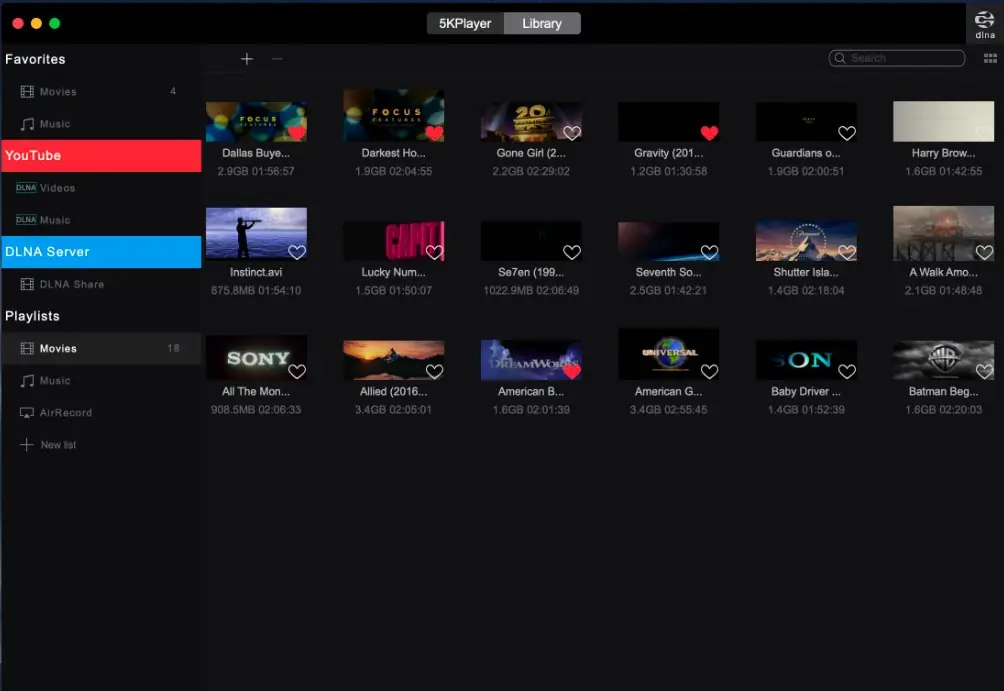Unfavorite Gravity via red heart
The width and height of the screenshot is (1004, 691).
pos(709,133)
